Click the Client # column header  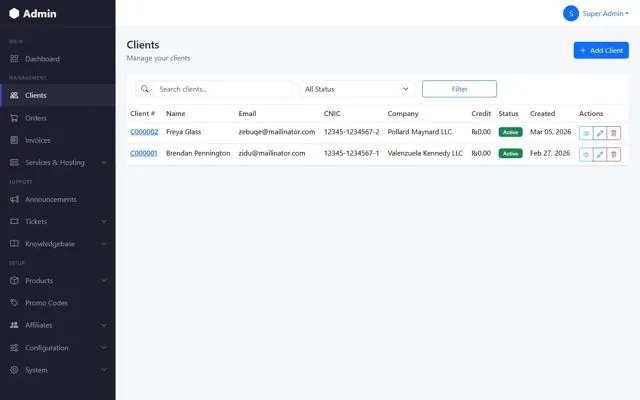[x=142, y=113]
